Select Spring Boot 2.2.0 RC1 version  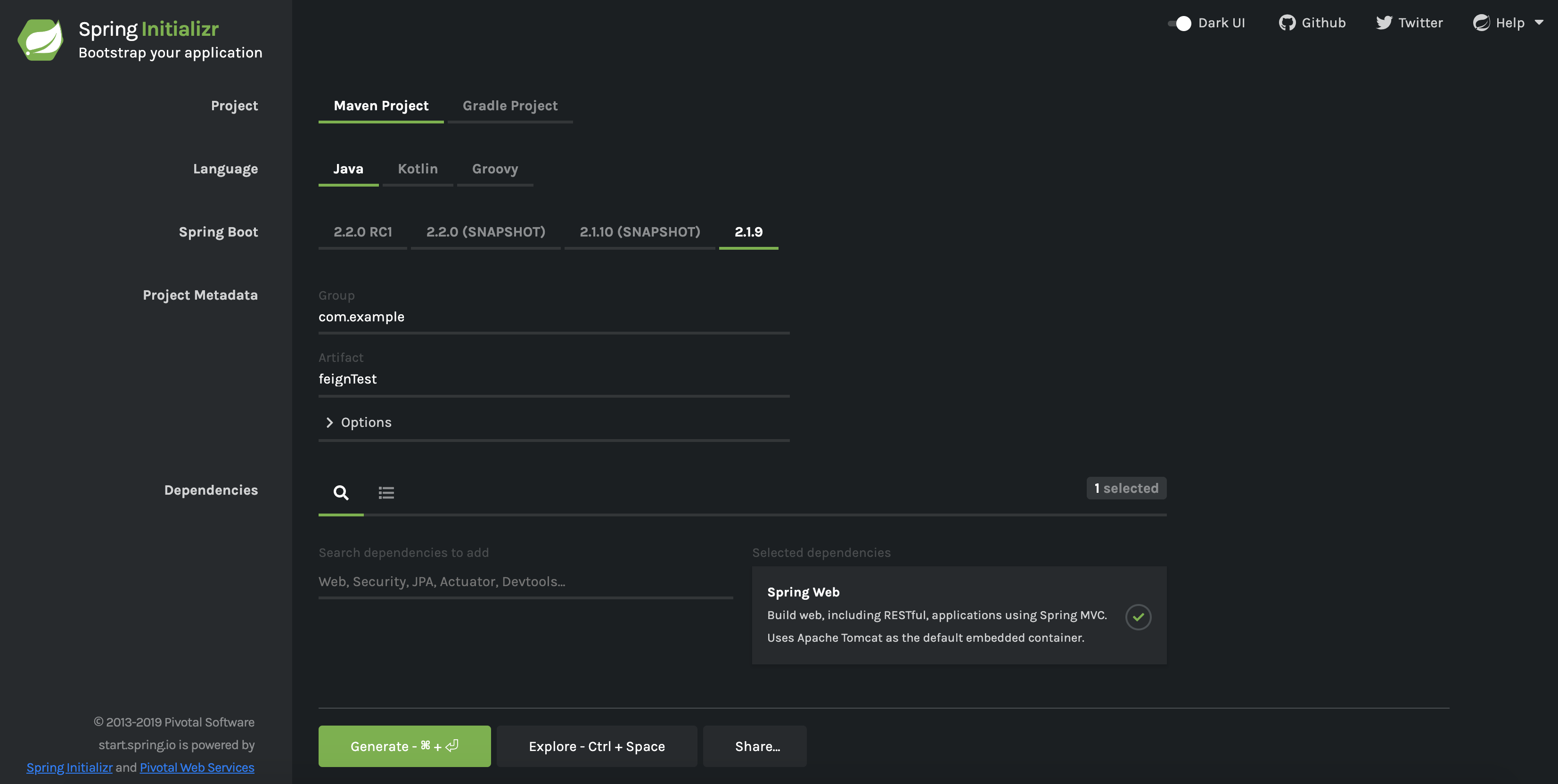coord(362,232)
